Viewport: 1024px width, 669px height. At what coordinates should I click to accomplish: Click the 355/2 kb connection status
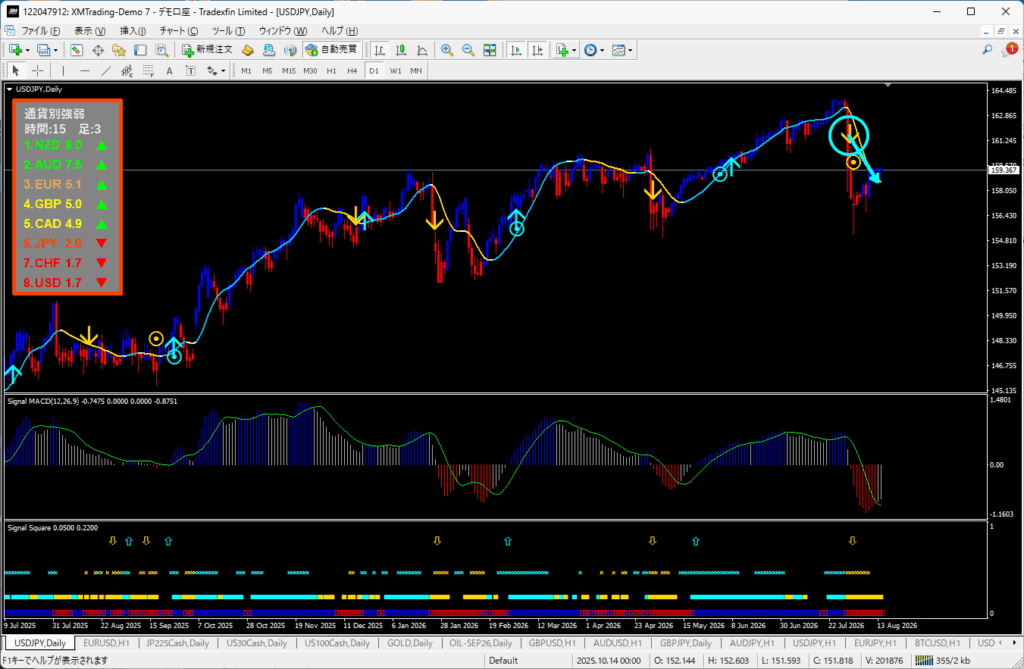tap(943, 661)
